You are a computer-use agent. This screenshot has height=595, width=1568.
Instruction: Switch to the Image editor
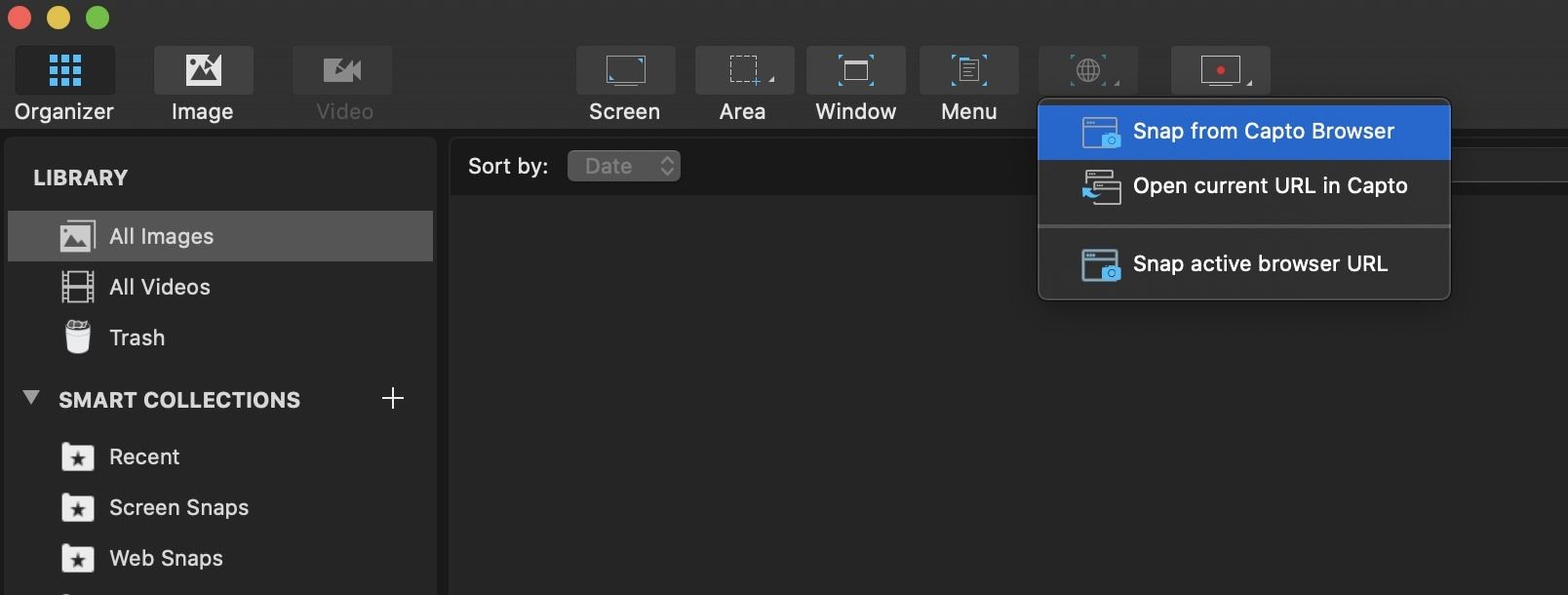[x=203, y=71]
